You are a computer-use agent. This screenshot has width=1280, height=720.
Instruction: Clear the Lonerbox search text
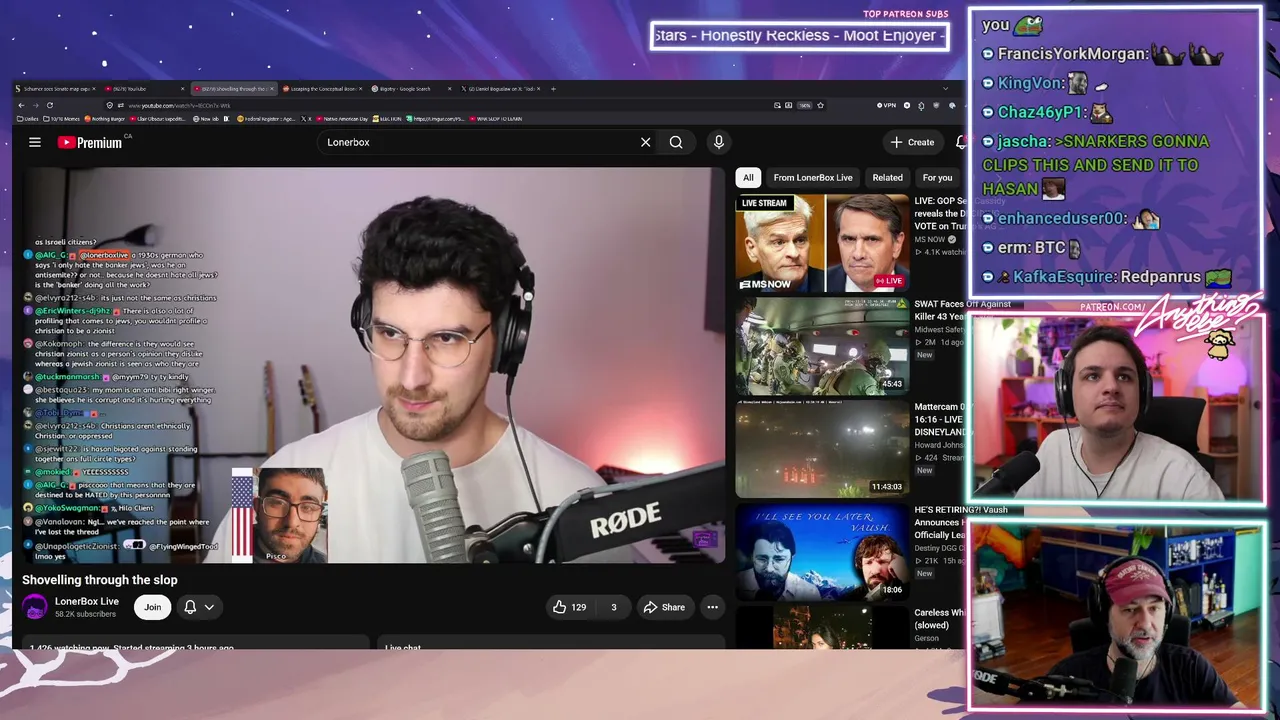point(645,142)
